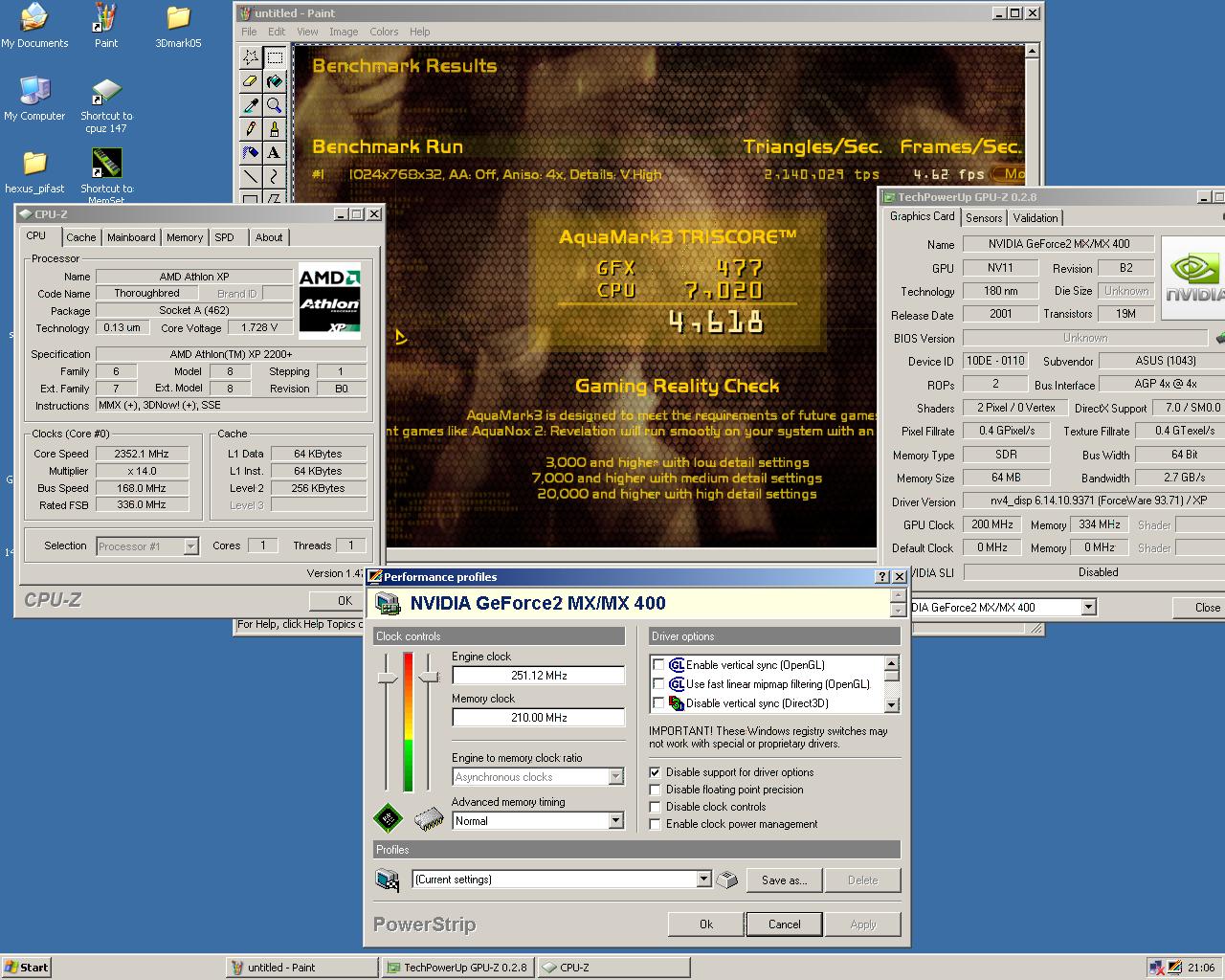Switch to the Sensors tab in GPU-Z
Viewport: 1225px width, 980px height.
(984, 217)
